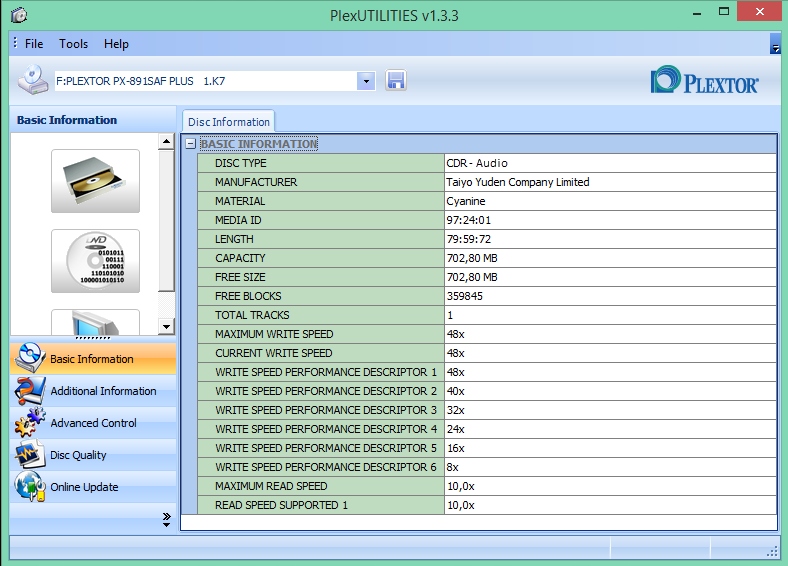
Task: Open the File menu
Action: pos(34,44)
